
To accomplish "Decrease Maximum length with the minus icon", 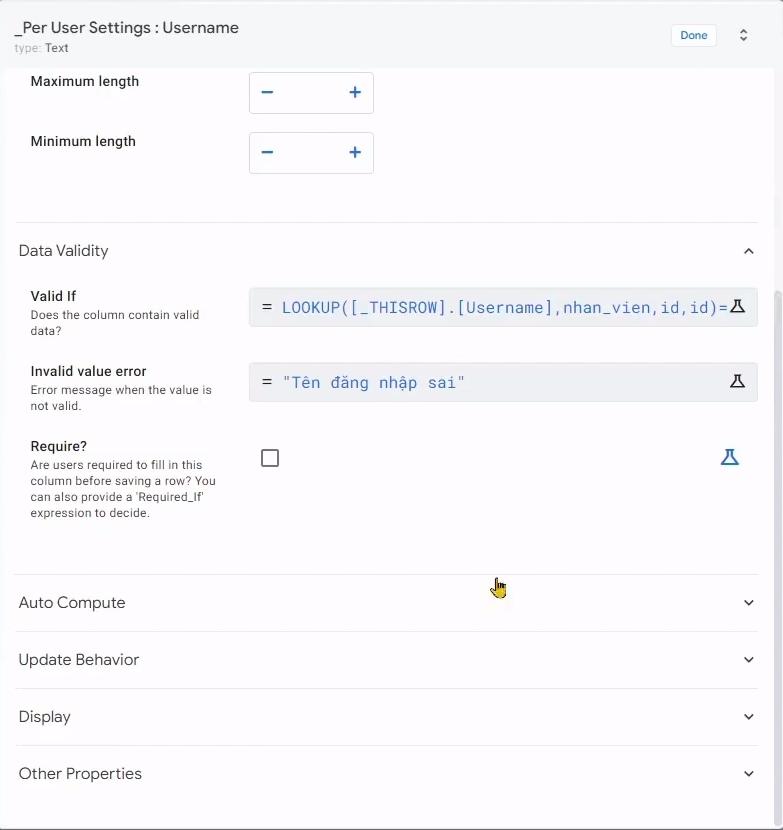I will tap(267, 92).
